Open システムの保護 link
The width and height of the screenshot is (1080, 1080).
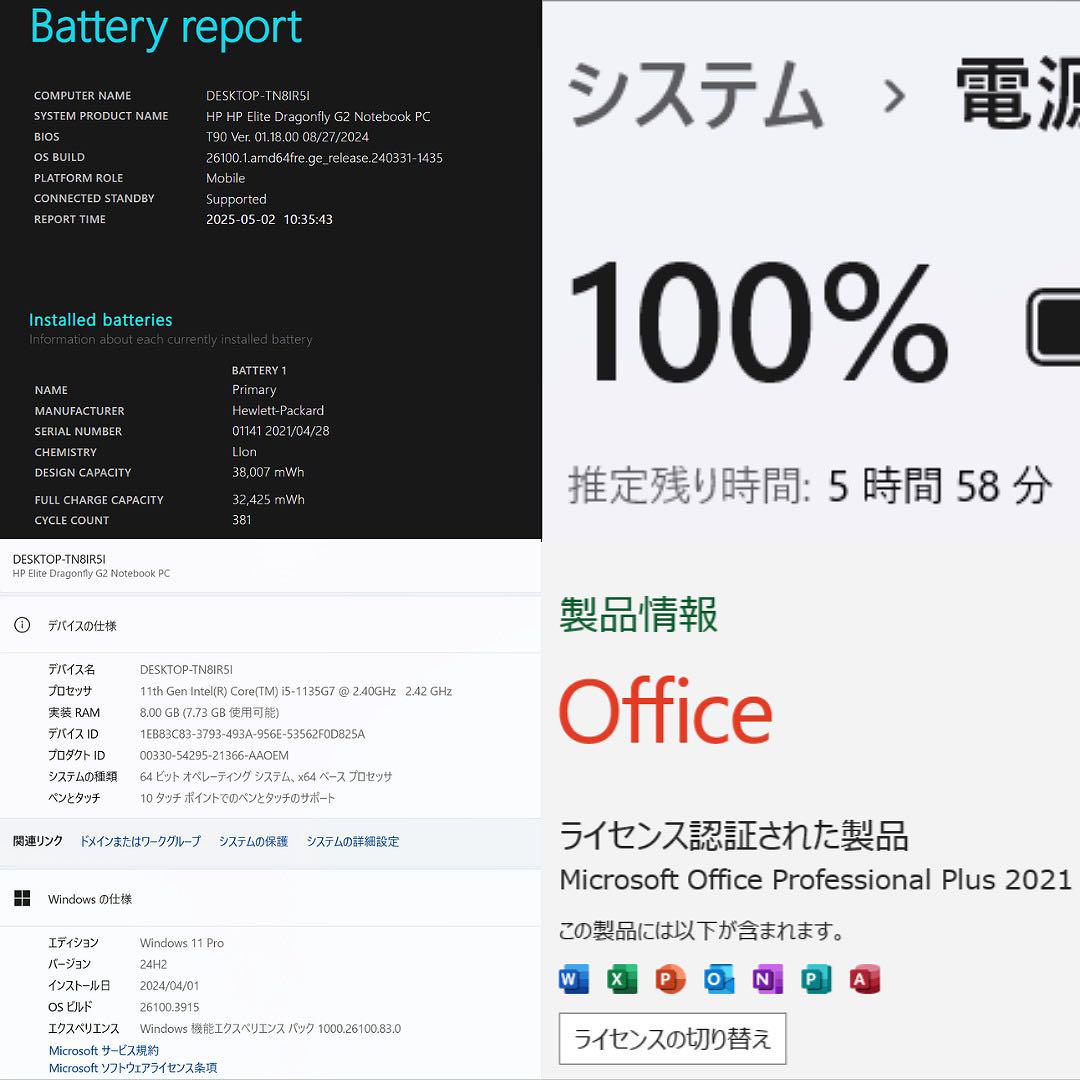(253, 841)
